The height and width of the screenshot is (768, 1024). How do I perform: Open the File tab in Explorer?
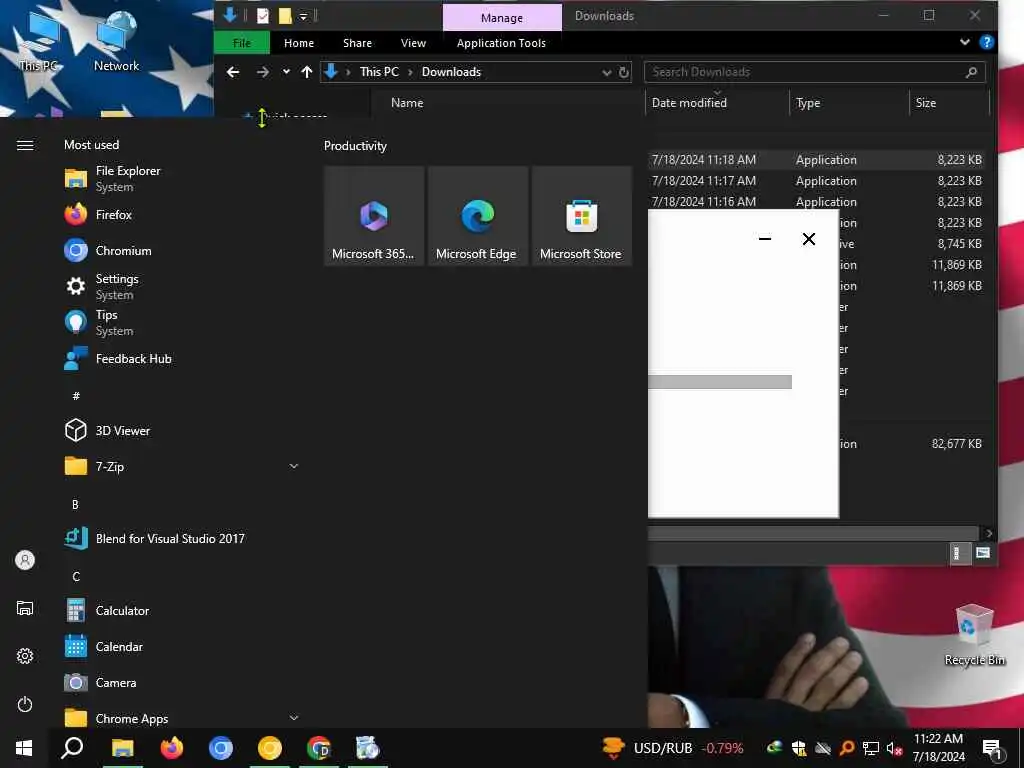(242, 43)
